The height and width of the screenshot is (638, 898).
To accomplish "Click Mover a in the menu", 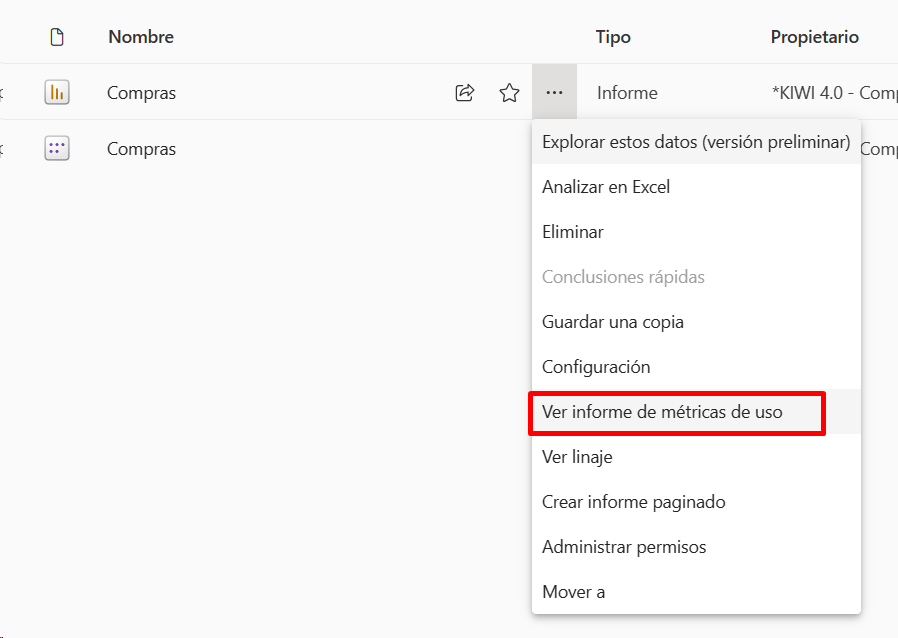I will (696, 592).
